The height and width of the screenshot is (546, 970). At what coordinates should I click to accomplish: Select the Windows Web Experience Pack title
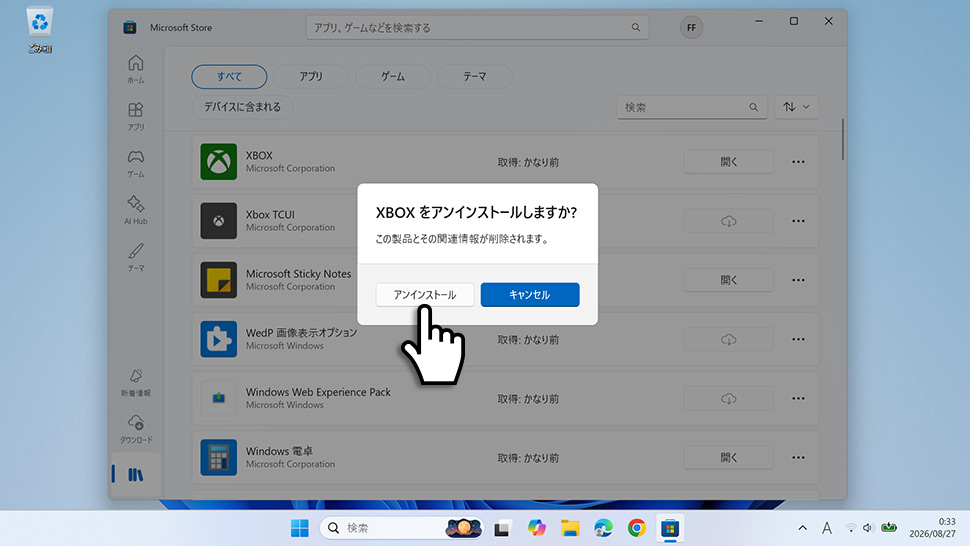click(318, 392)
